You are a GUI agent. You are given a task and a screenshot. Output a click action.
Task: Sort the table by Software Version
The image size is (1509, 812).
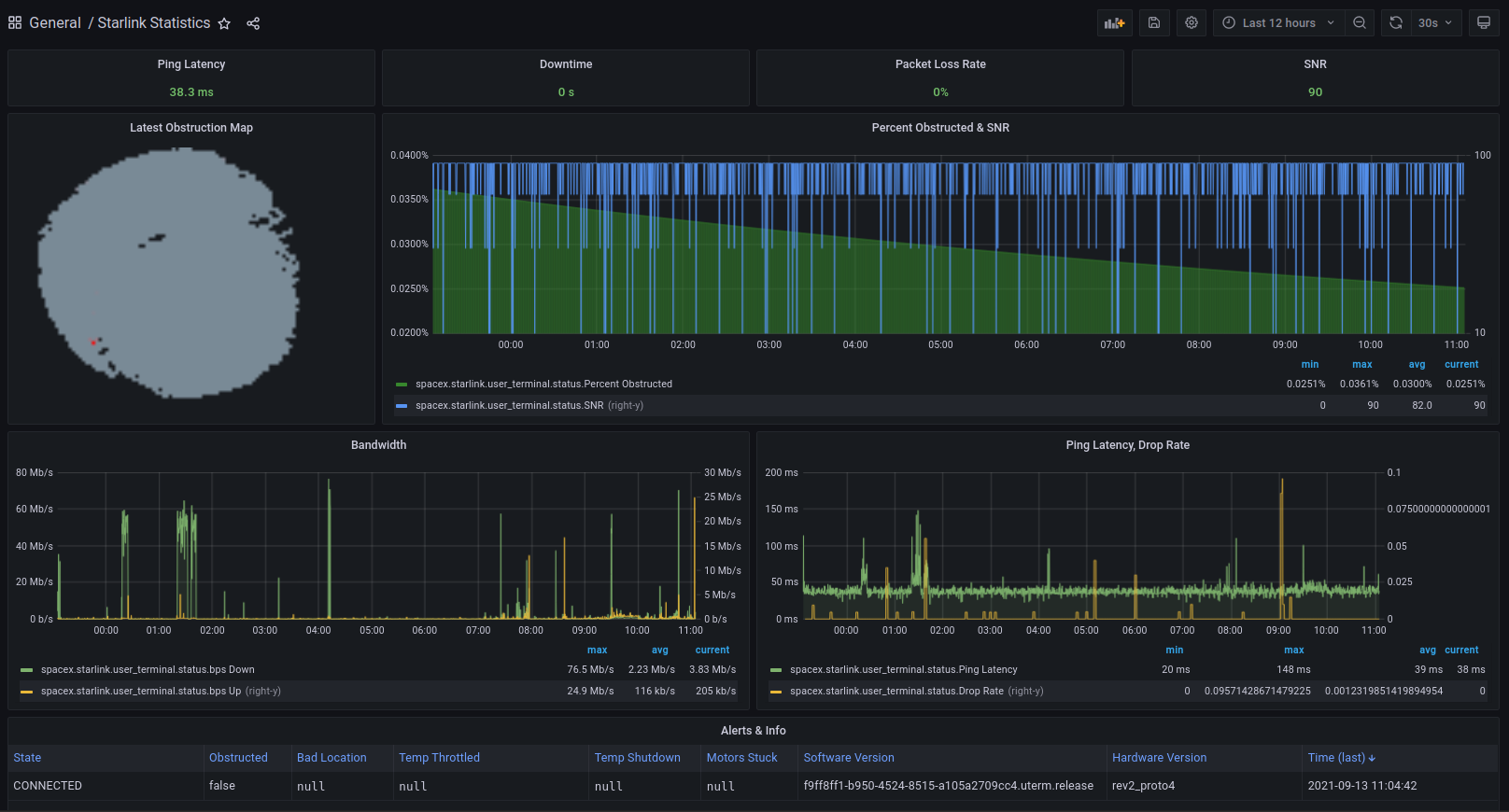pos(849,758)
